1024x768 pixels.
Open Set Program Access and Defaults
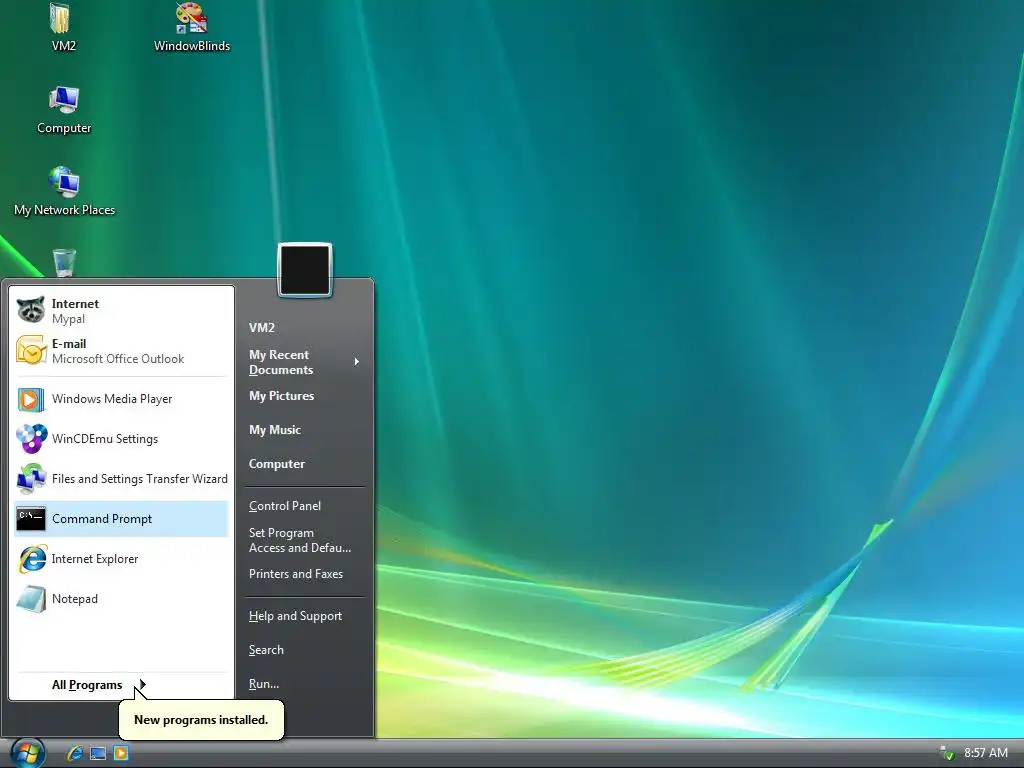[x=300, y=540]
